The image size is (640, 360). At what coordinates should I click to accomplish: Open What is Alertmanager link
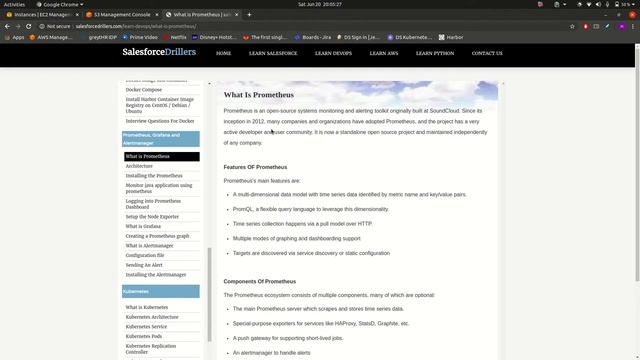[149, 246]
